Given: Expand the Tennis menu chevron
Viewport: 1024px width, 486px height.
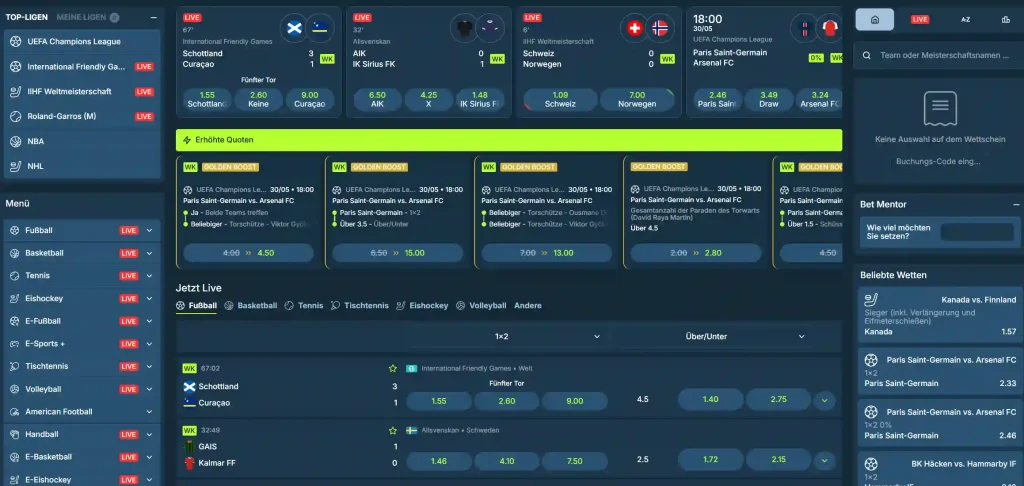Looking at the screenshot, I should click(150, 276).
